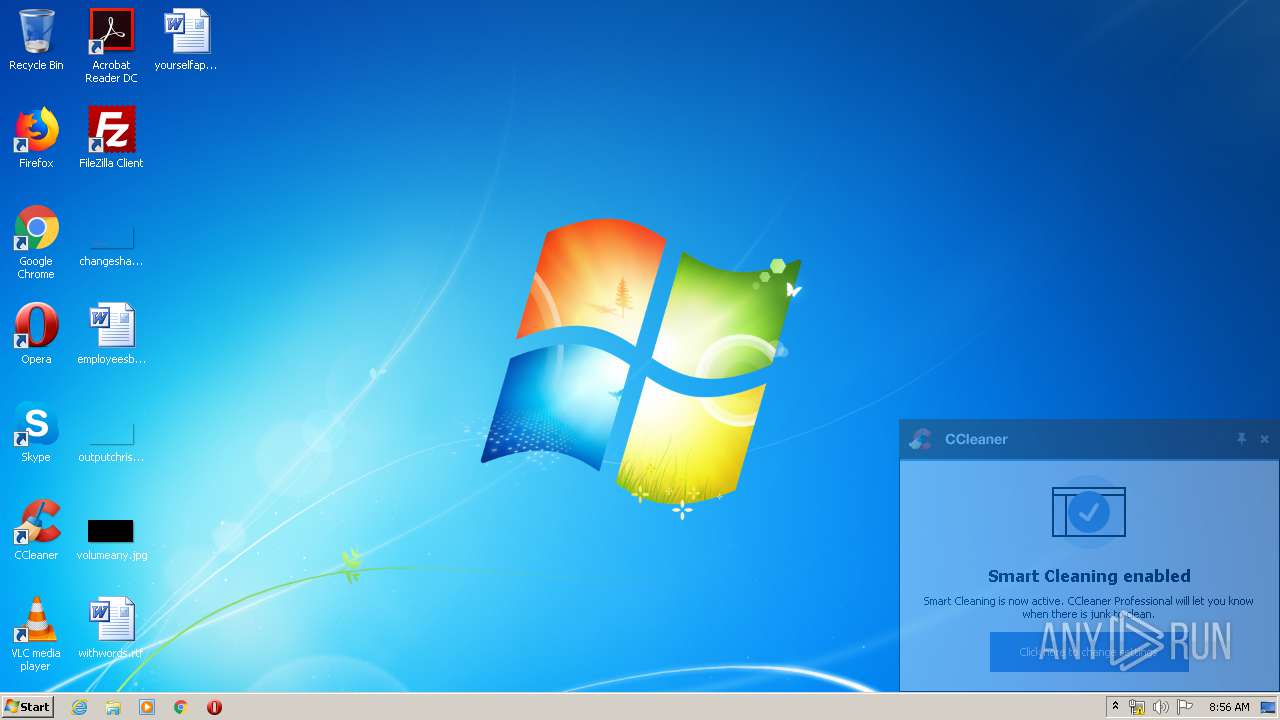1280x720 pixels.
Task: Open the Opera desktop shortcut
Action: [36, 334]
